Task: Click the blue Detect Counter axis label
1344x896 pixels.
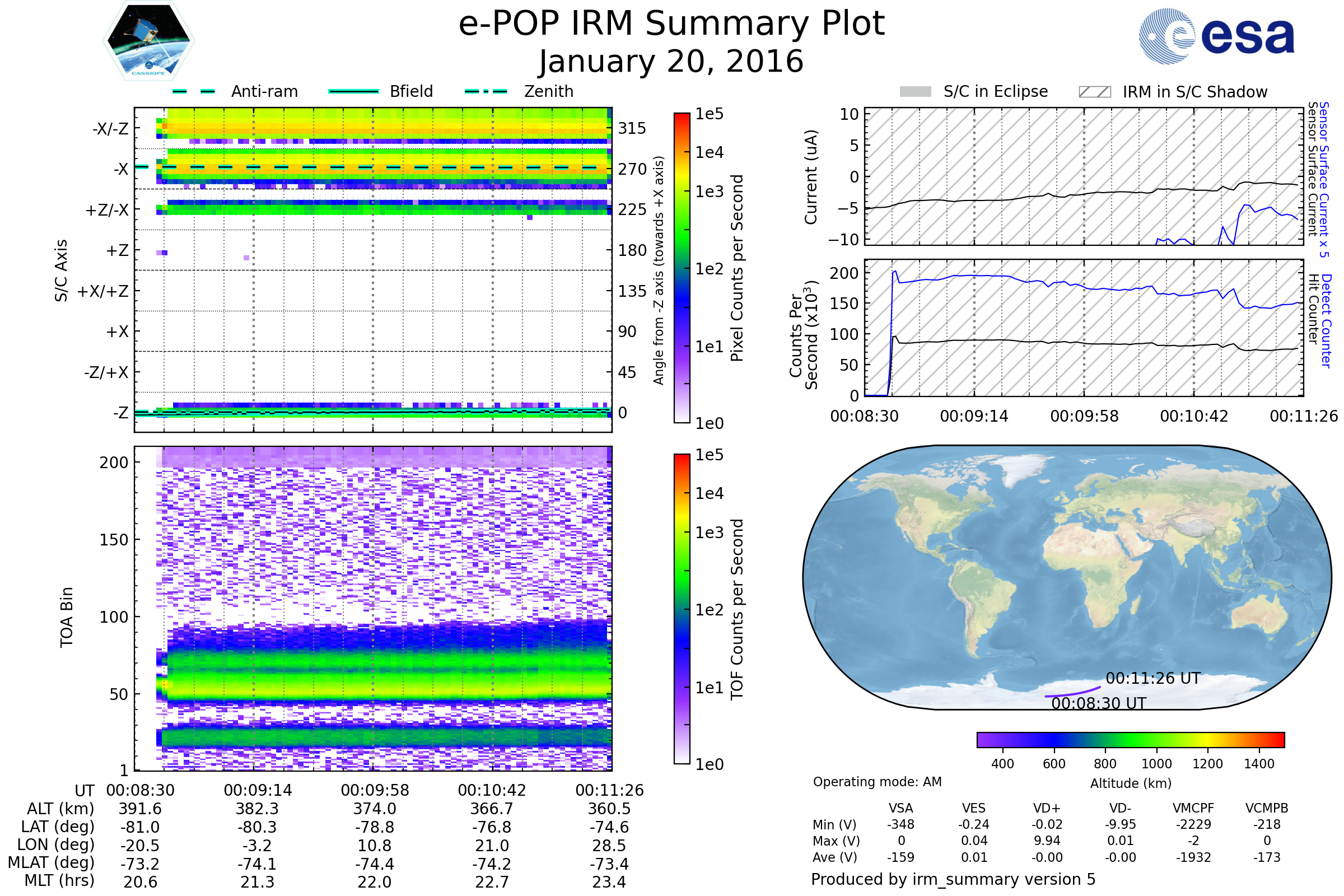Action: click(x=1327, y=321)
